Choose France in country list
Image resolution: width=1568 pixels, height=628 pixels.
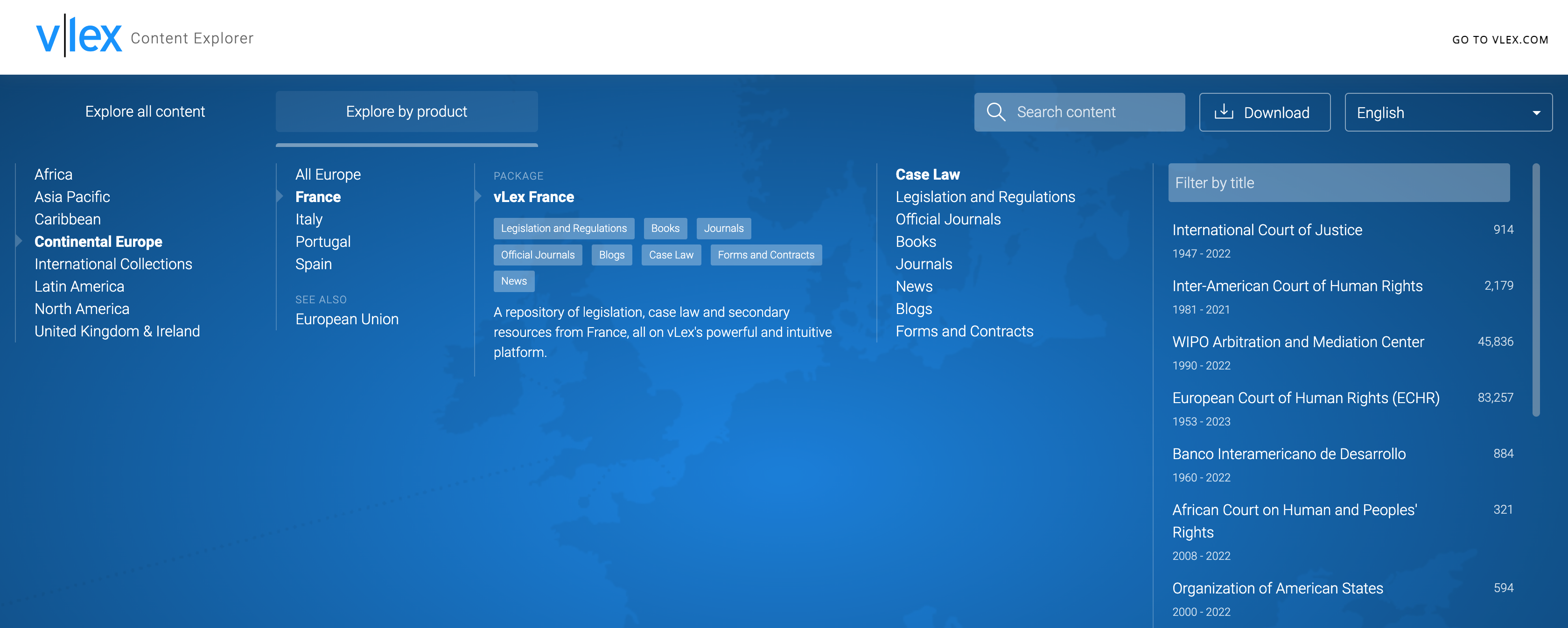pos(318,196)
